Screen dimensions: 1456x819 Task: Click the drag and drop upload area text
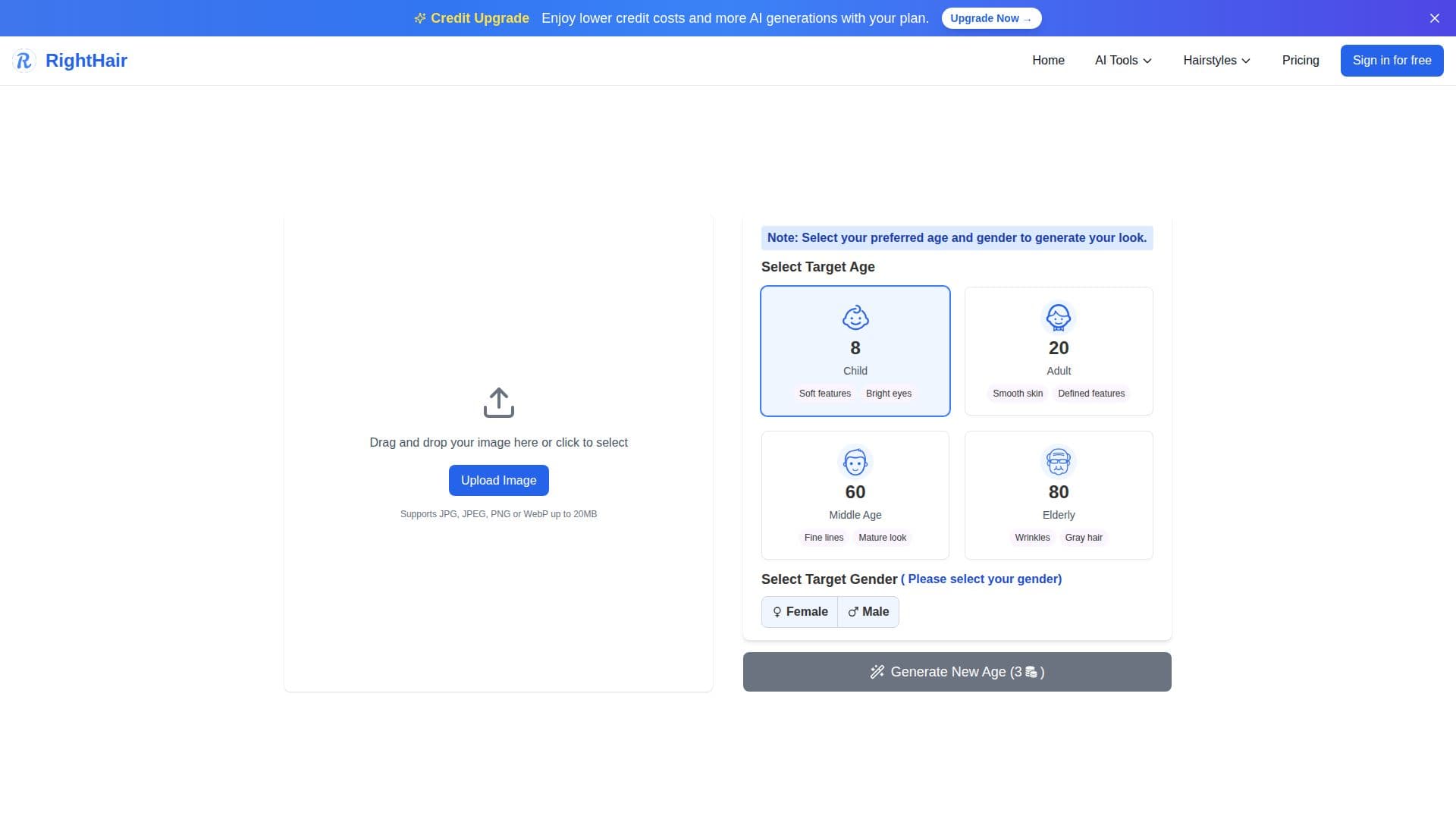(498, 443)
